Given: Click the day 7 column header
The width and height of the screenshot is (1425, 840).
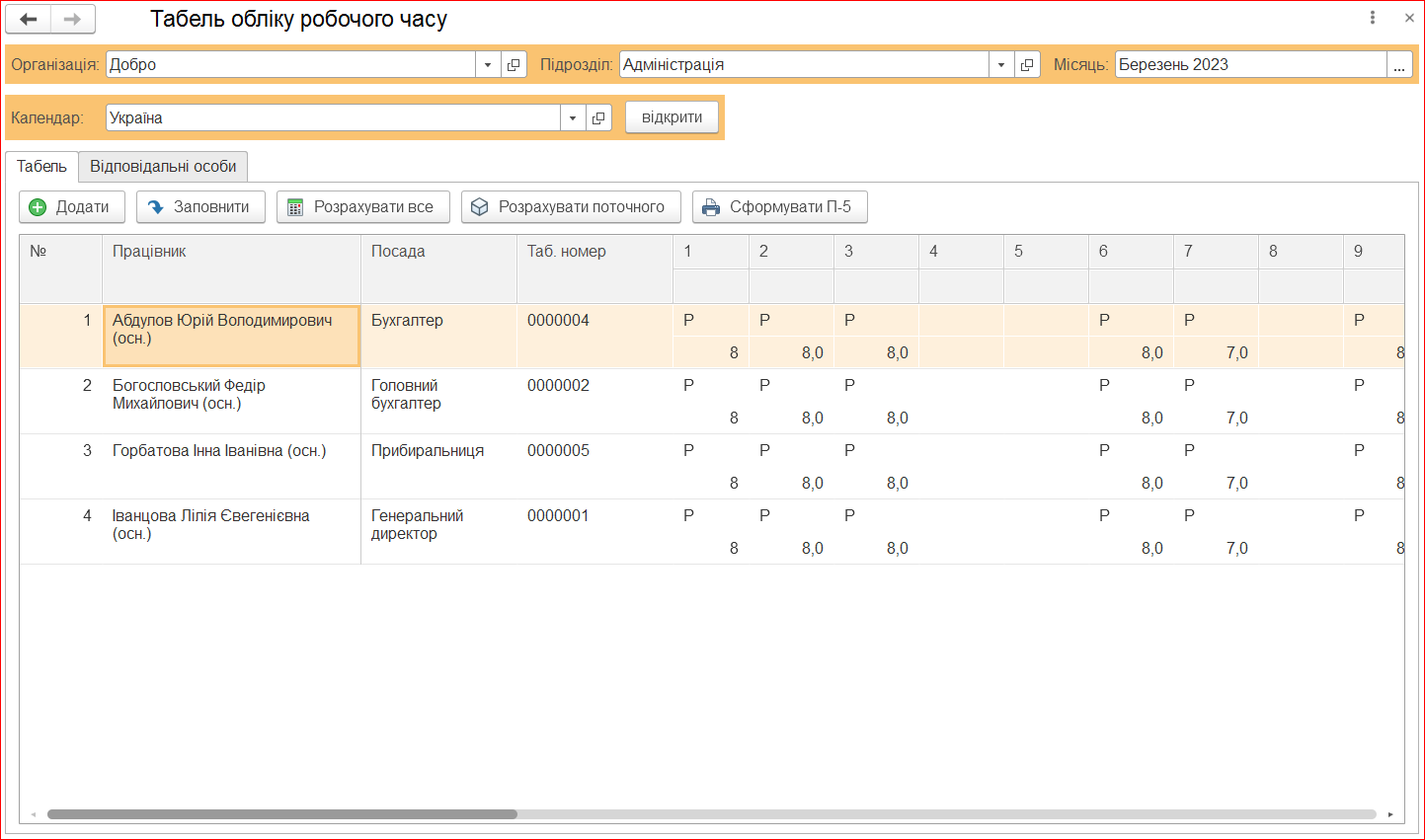Looking at the screenshot, I should click(1216, 252).
